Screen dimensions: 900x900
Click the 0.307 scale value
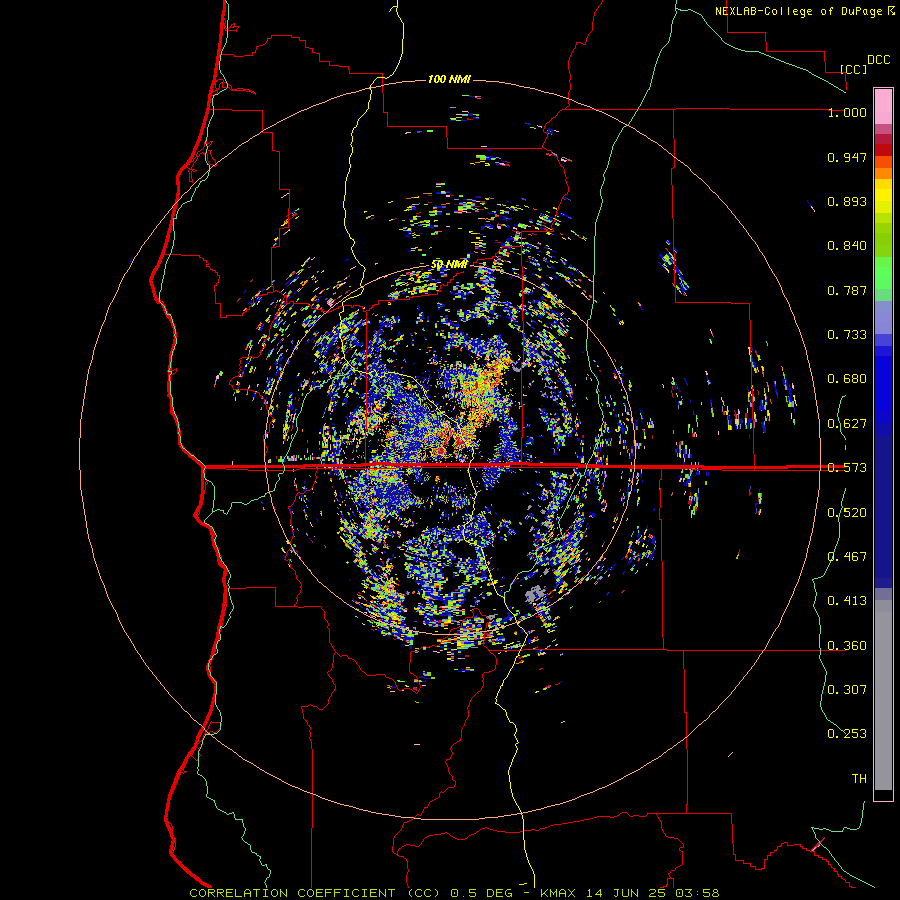tap(847, 690)
